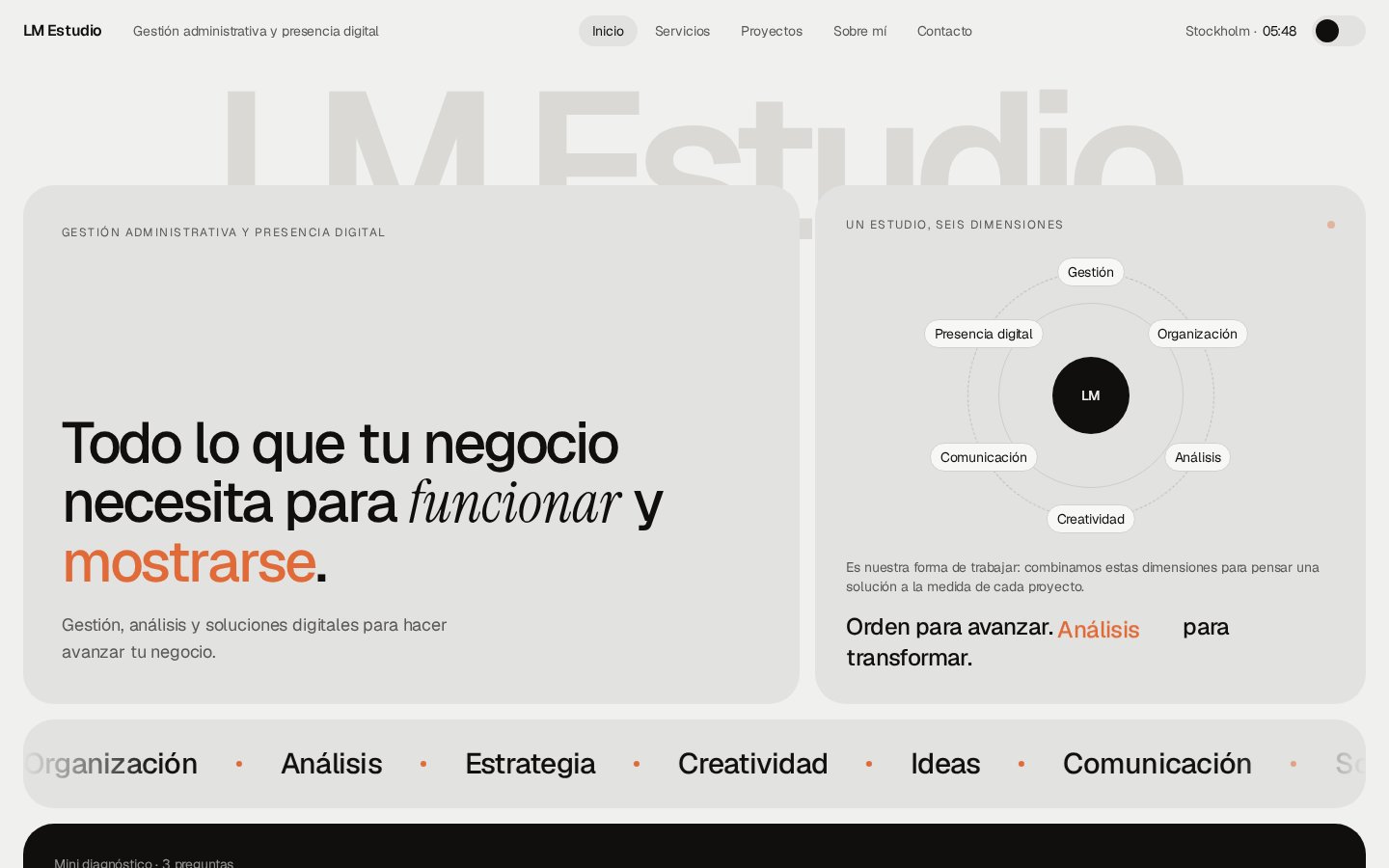Go to the Proyectos section
This screenshot has height=868, width=1389.
click(772, 31)
